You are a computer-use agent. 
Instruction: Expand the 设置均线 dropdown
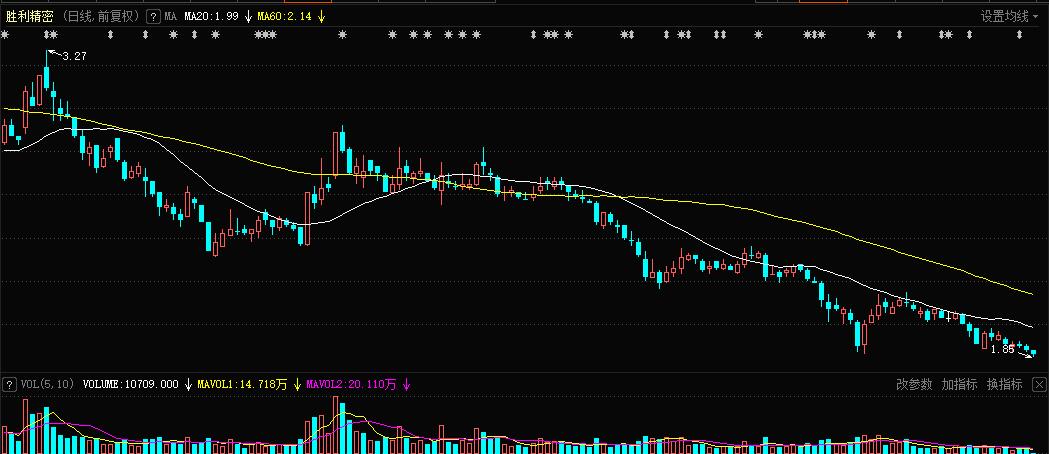1010,17
